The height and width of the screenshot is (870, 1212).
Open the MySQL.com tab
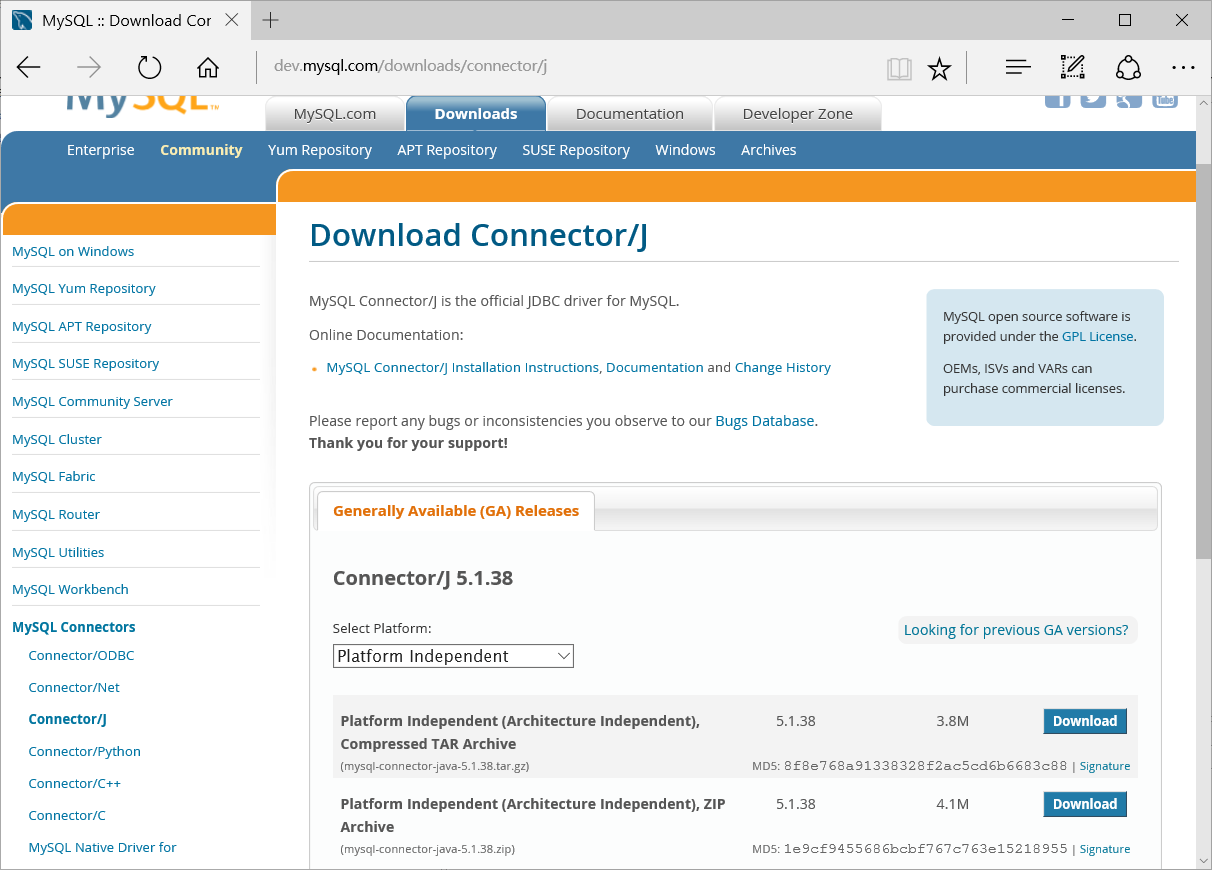coord(335,114)
